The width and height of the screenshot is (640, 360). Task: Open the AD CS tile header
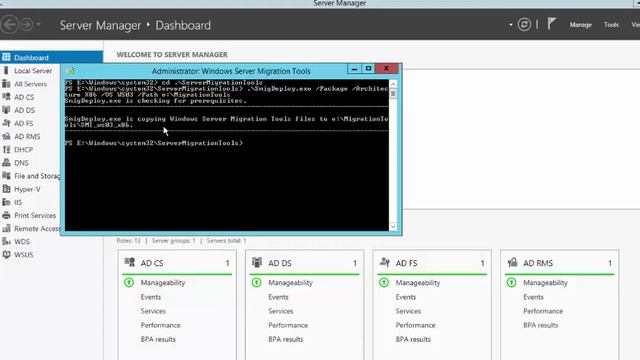(177, 263)
